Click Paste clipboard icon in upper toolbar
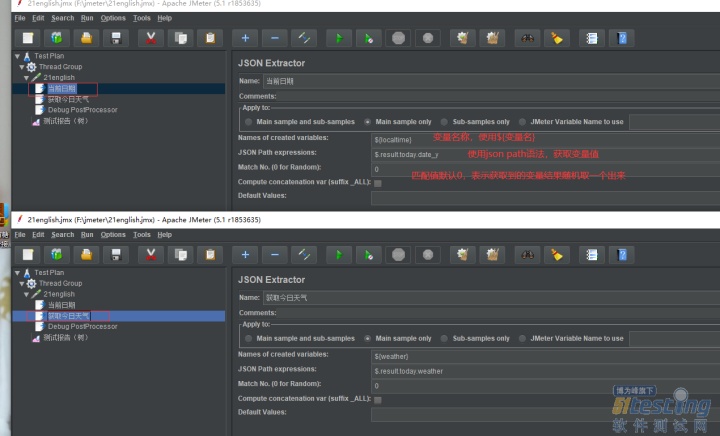This screenshot has height=436, width=720. pyautogui.click(x=210, y=38)
